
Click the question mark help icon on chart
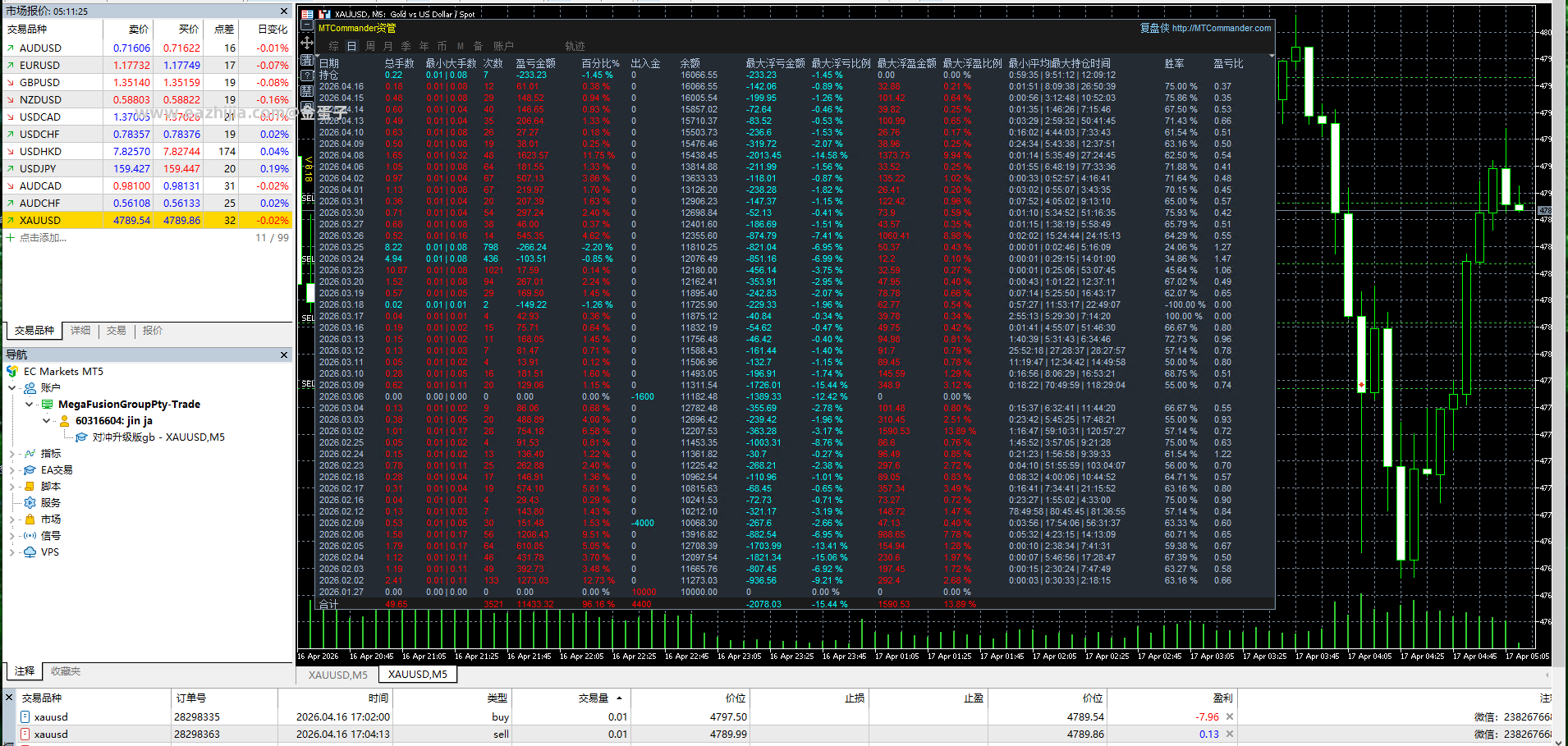pos(307,76)
